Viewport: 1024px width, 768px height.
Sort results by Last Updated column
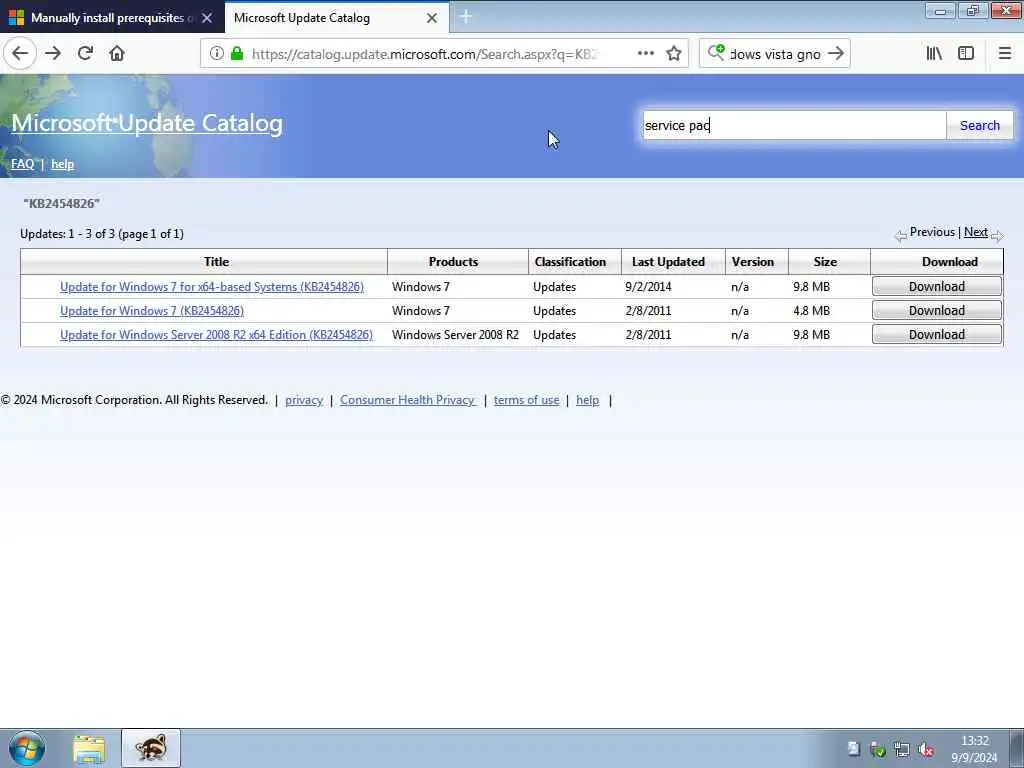coord(668,261)
